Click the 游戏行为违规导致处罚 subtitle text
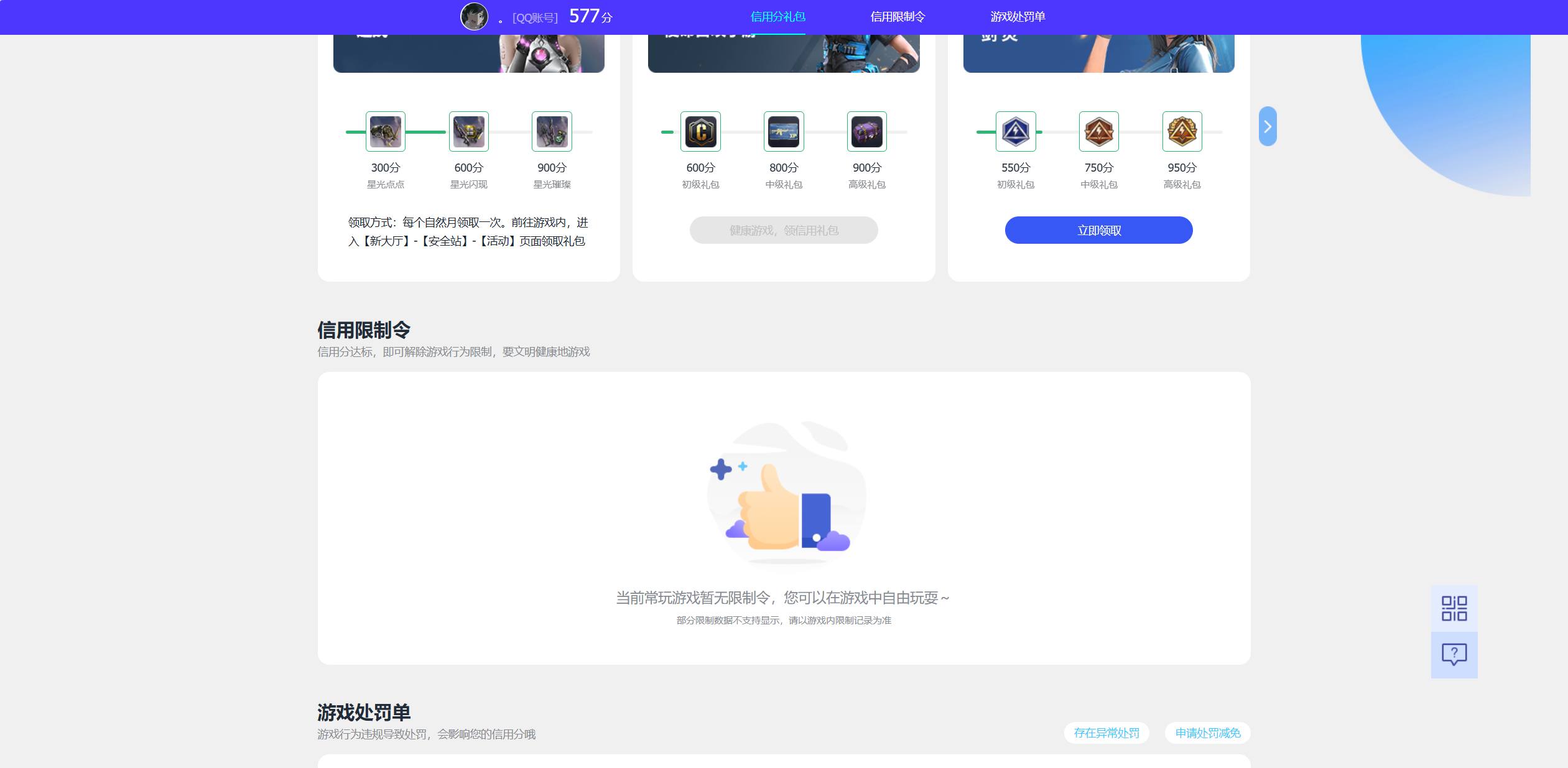Image resolution: width=1568 pixels, height=768 pixels. 426,734
